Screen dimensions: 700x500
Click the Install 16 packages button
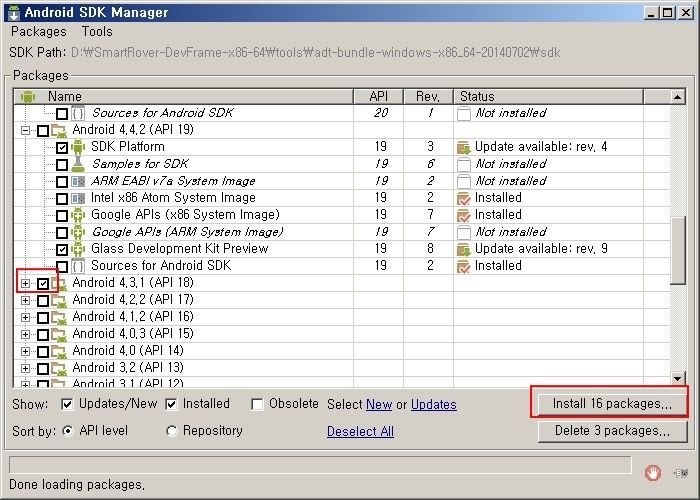(x=612, y=404)
